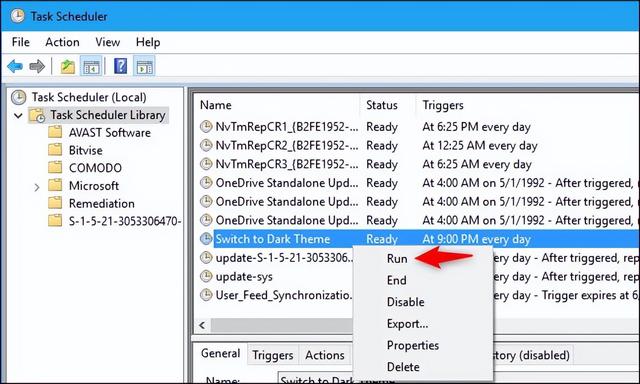Image resolution: width=640 pixels, height=384 pixels.
Task: Click the S-1-5-21-3053306470 folder icon
Action: click(x=55, y=221)
